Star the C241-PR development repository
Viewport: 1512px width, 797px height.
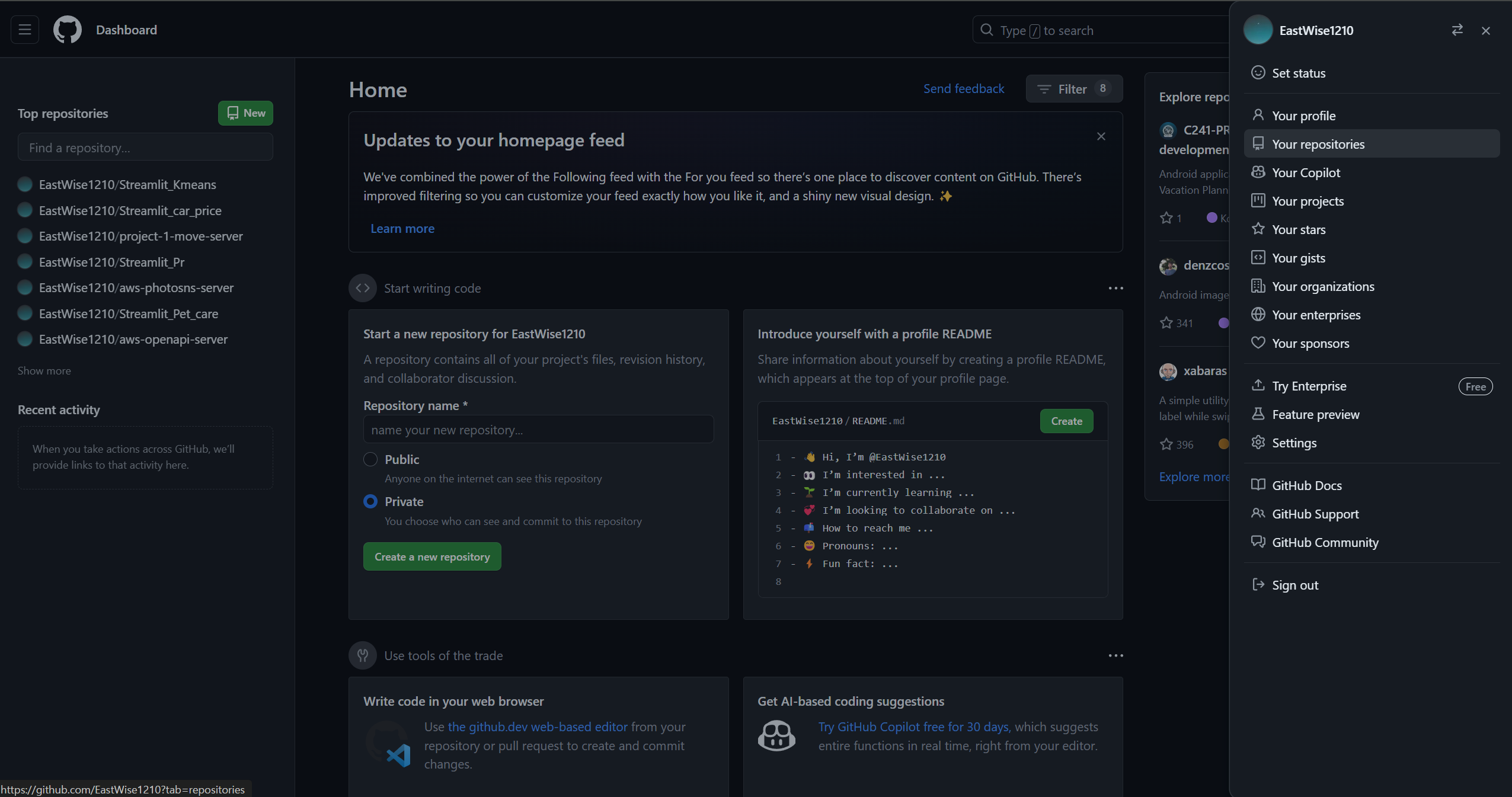pos(1166,218)
